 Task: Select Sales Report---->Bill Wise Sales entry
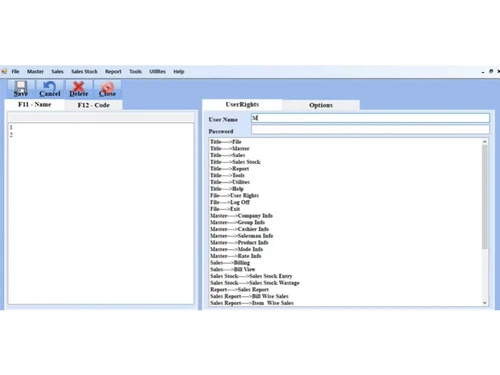pos(249,296)
